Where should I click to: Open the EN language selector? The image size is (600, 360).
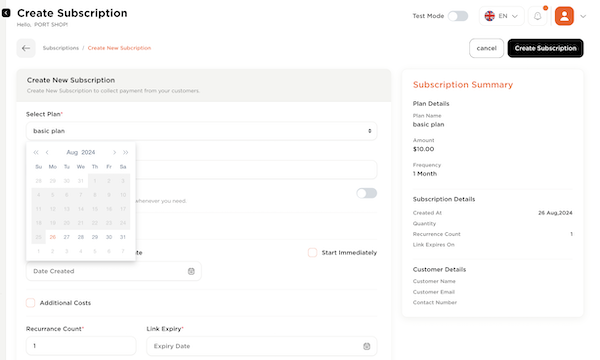coord(502,16)
